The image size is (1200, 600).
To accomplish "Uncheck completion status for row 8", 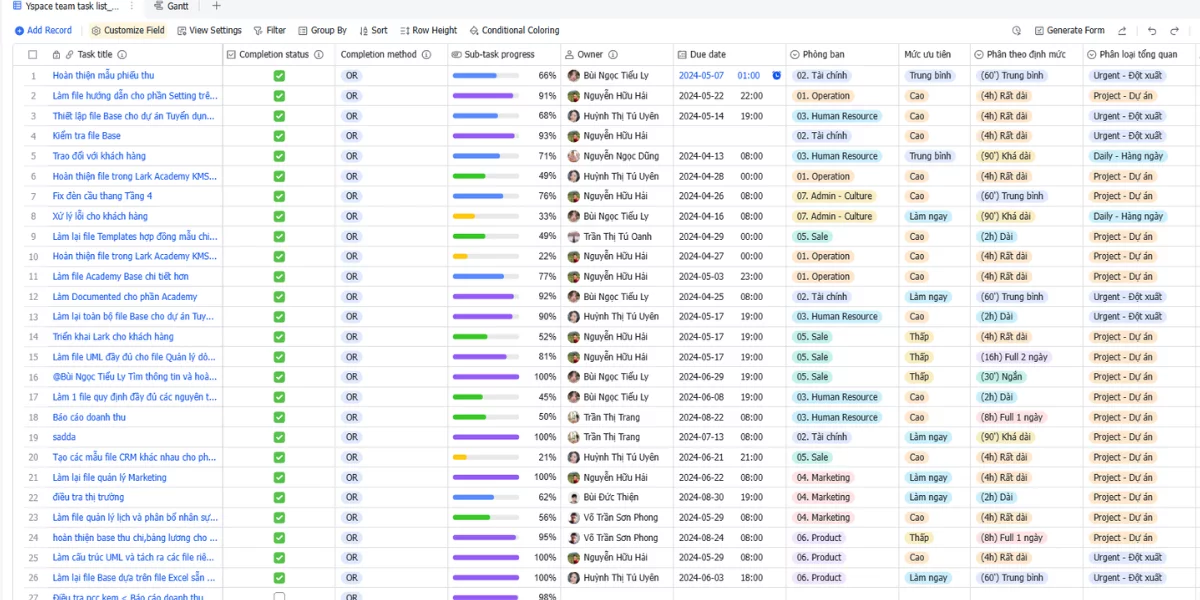I will click(x=279, y=216).
